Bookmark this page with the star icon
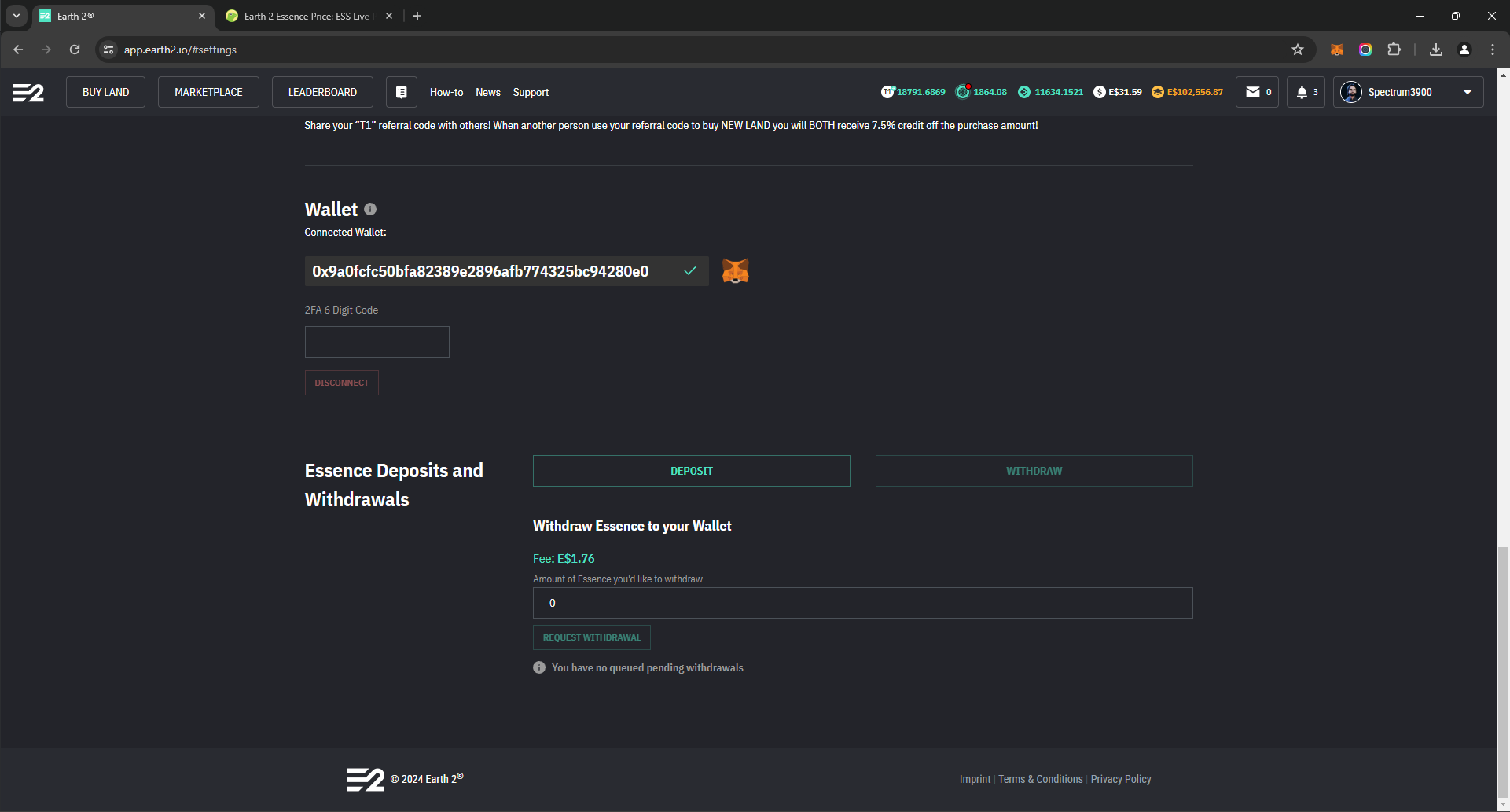The height and width of the screenshot is (812, 1510). (1298, 50)
